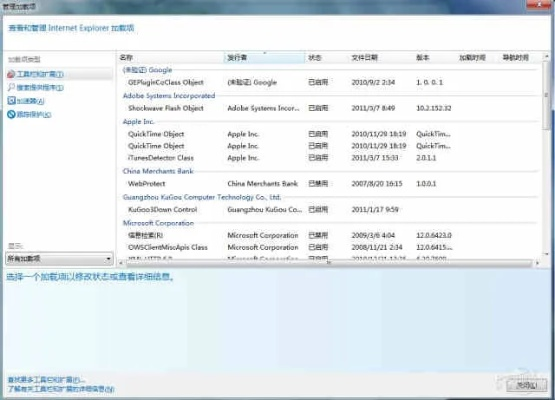
Task: Open 了解有关工具栏和扩展的详细信息(N) link
Action: [61, 389]
